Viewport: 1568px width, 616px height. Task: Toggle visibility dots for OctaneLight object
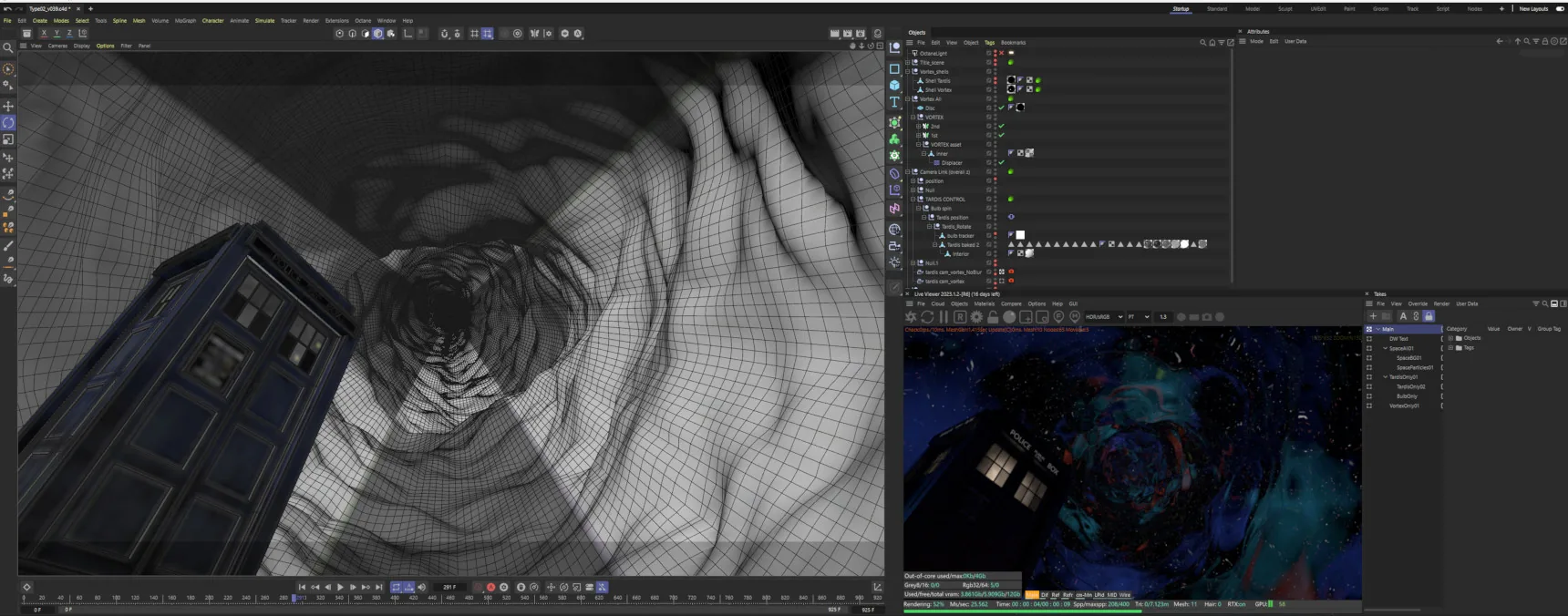[995, 53]
